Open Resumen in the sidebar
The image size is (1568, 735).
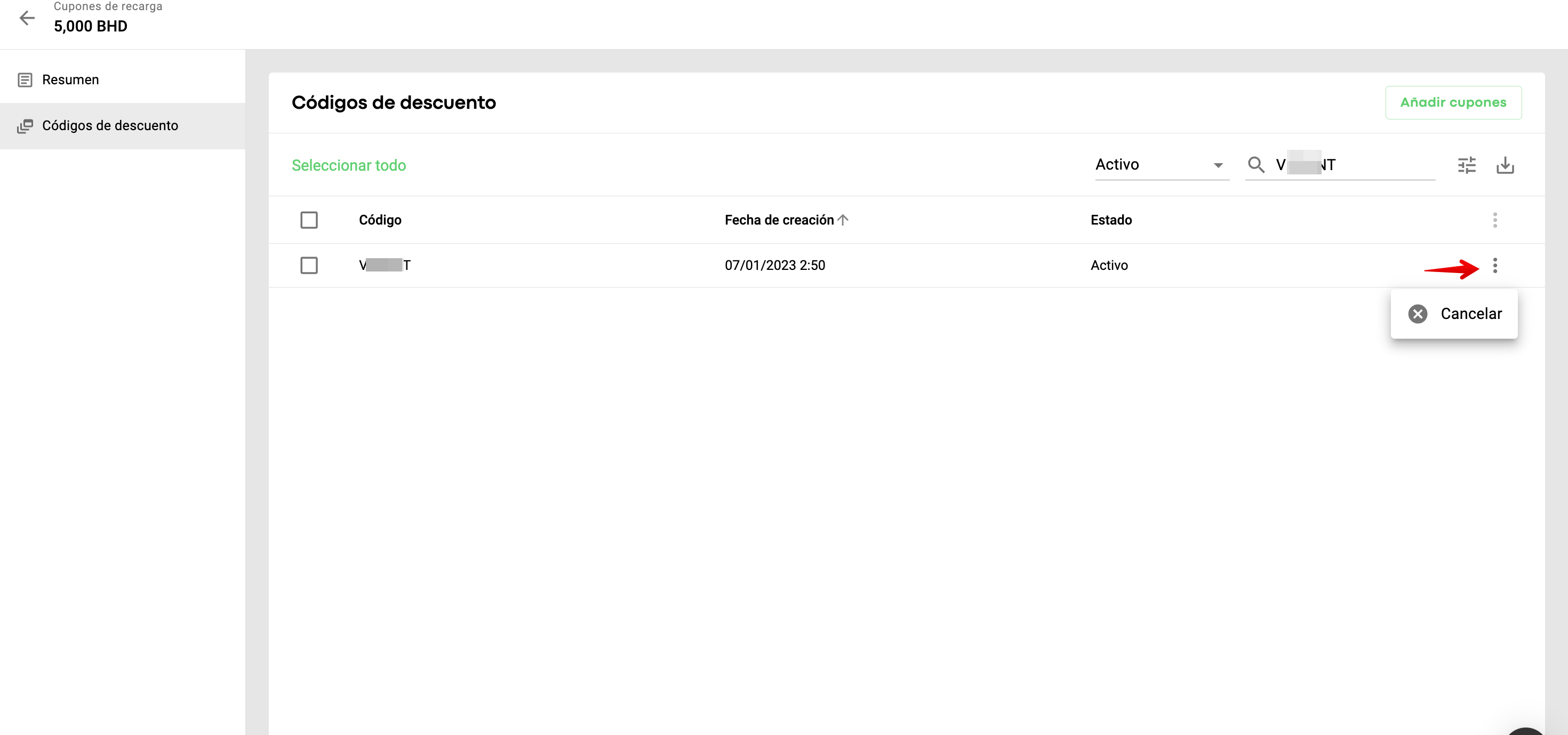tap(70, 80)
